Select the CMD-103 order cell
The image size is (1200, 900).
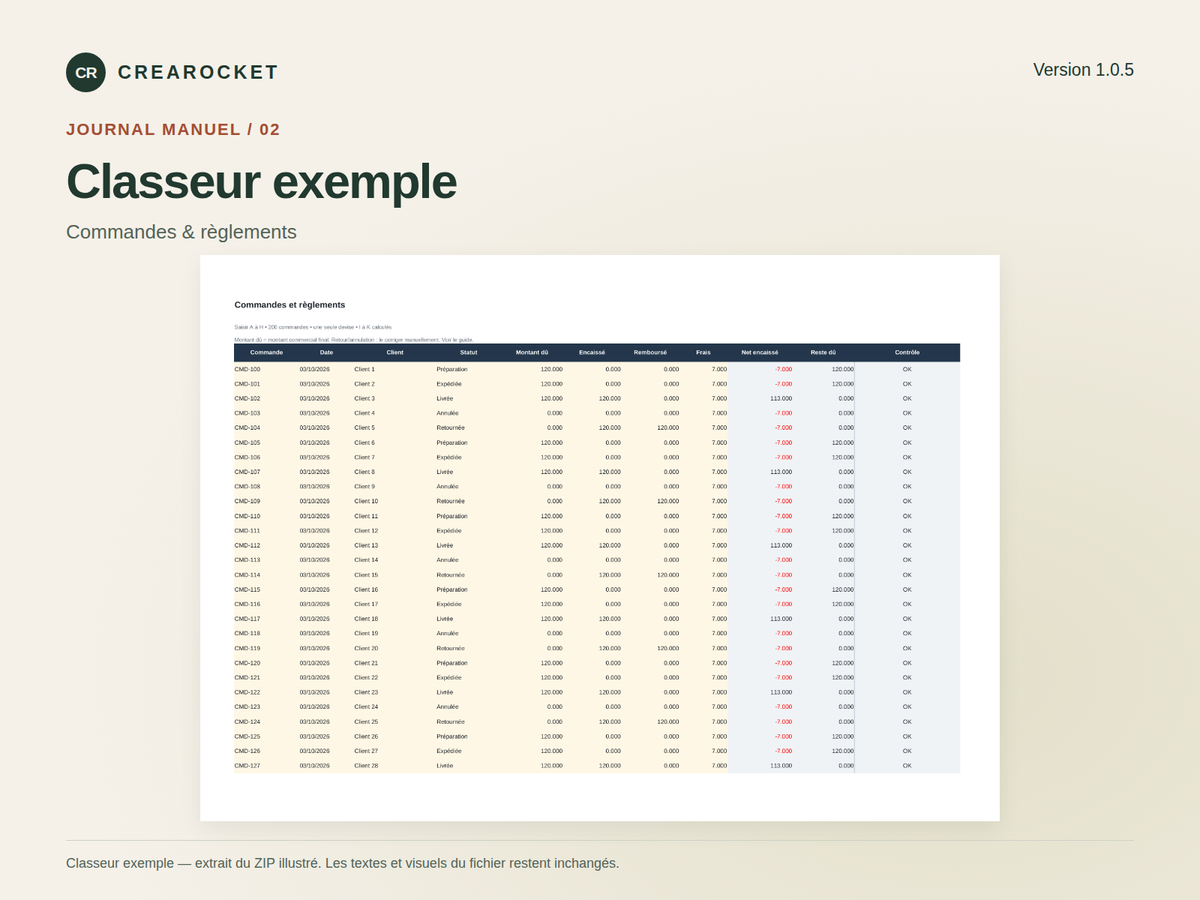[x=247, y=413]
